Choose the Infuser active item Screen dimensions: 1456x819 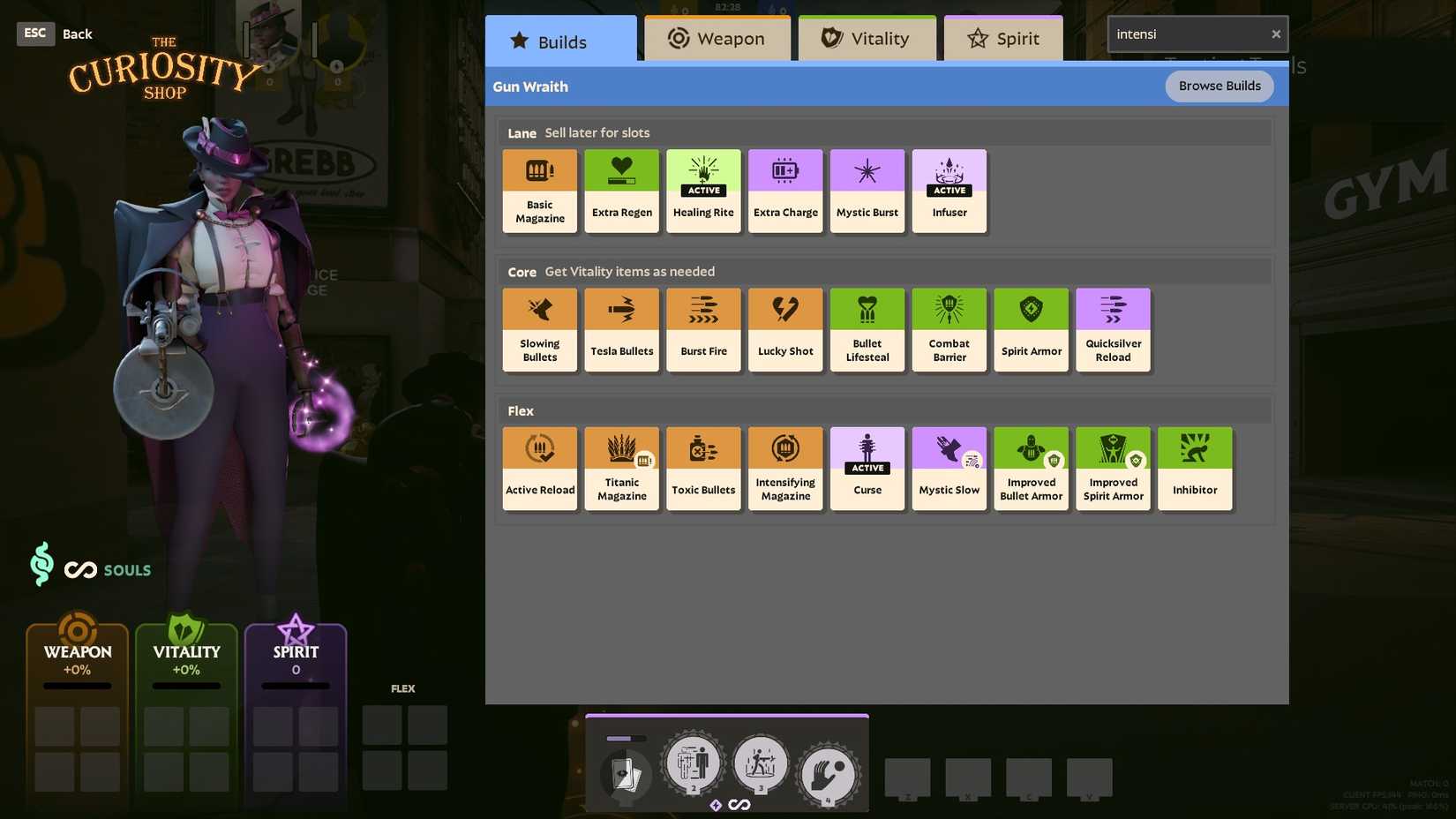[x=949, y=191]
